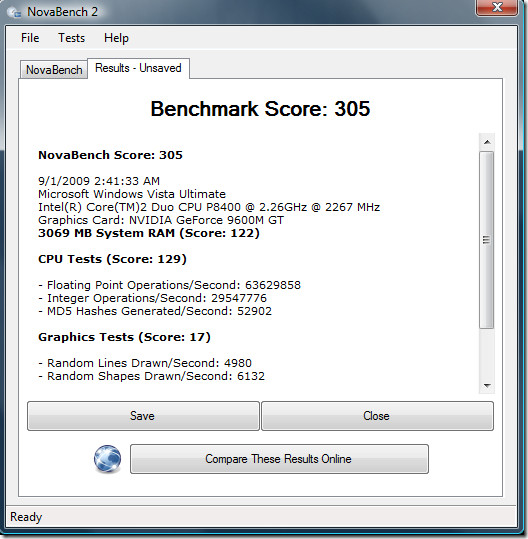
Task: Click the Ready status bar text
Action: [26, 517]
